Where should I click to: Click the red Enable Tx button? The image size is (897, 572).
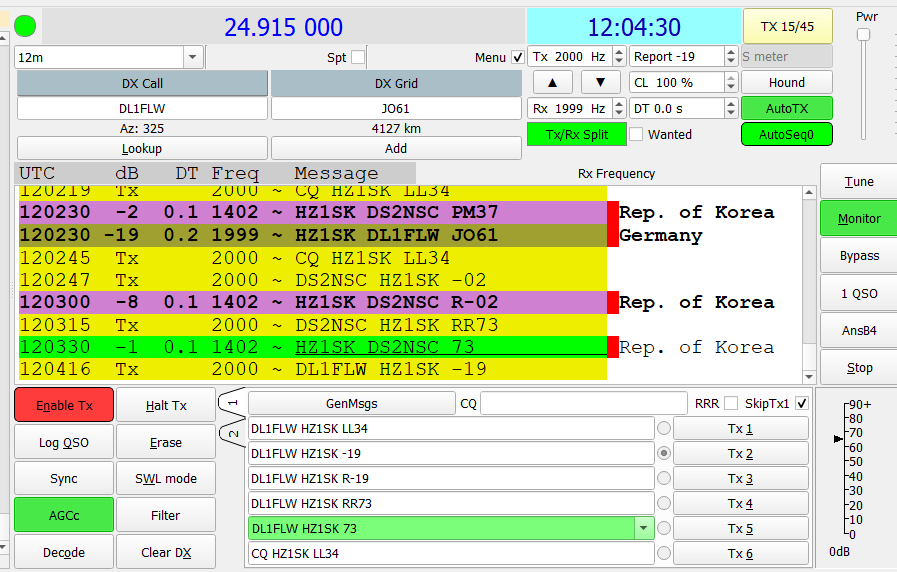(x=64, y=405)
